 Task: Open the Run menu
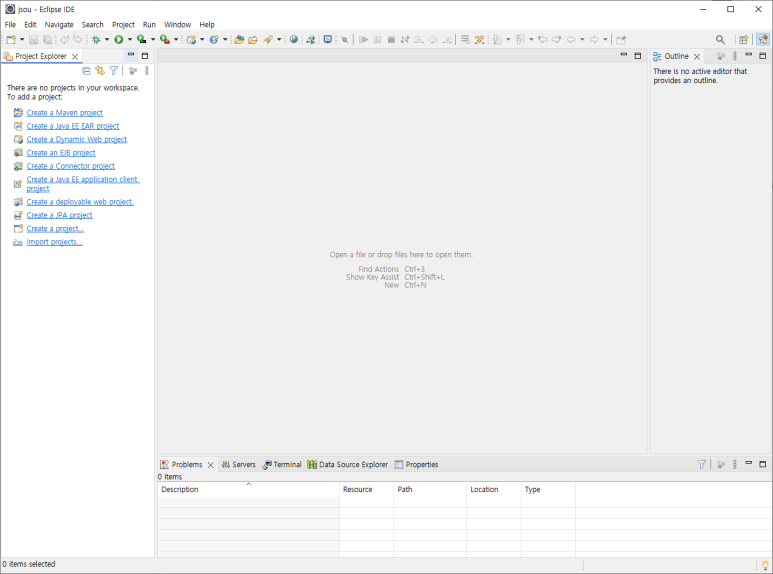pos(149,25)
